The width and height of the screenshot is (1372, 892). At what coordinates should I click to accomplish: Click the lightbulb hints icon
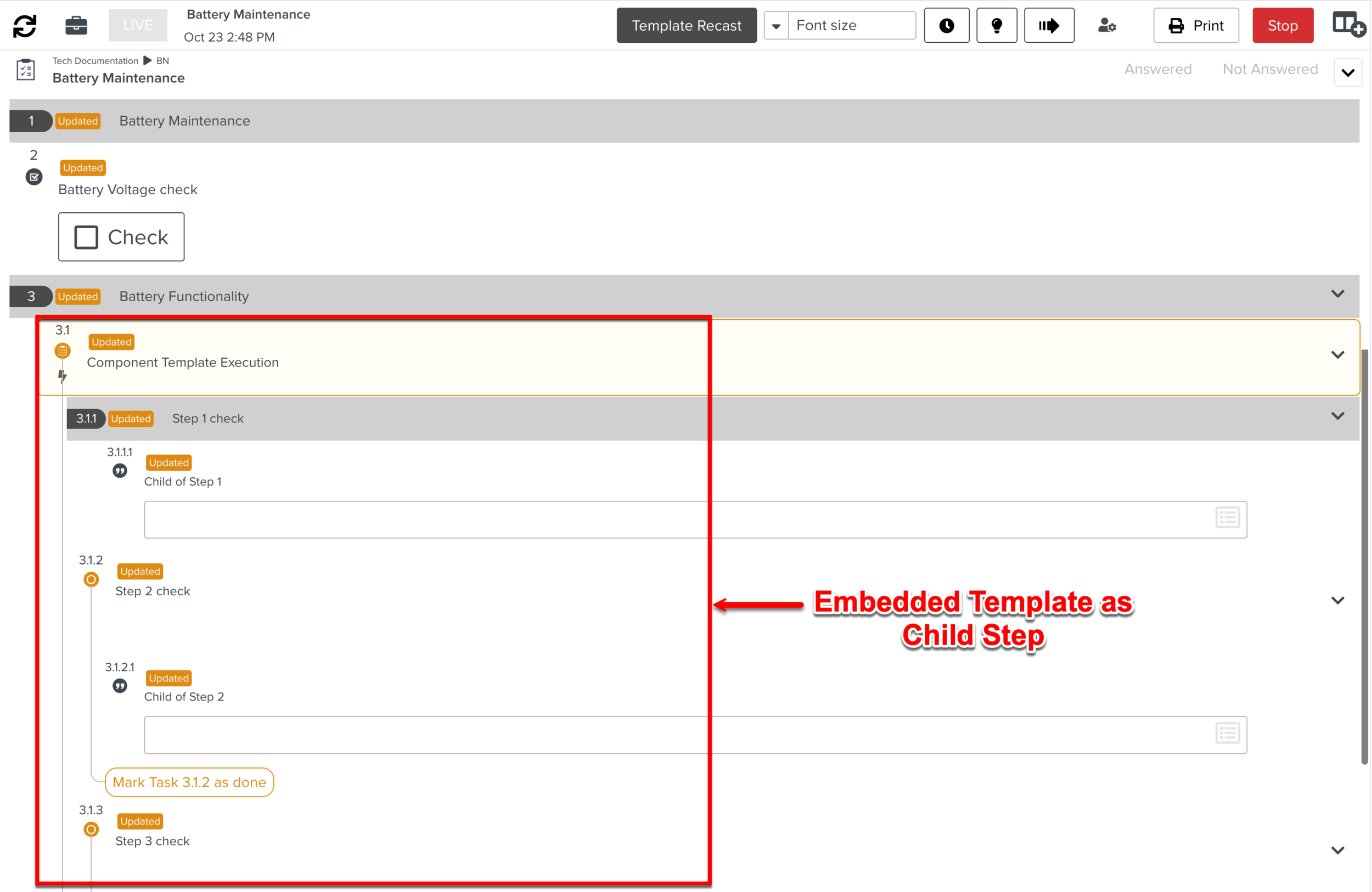click(996, 25)
